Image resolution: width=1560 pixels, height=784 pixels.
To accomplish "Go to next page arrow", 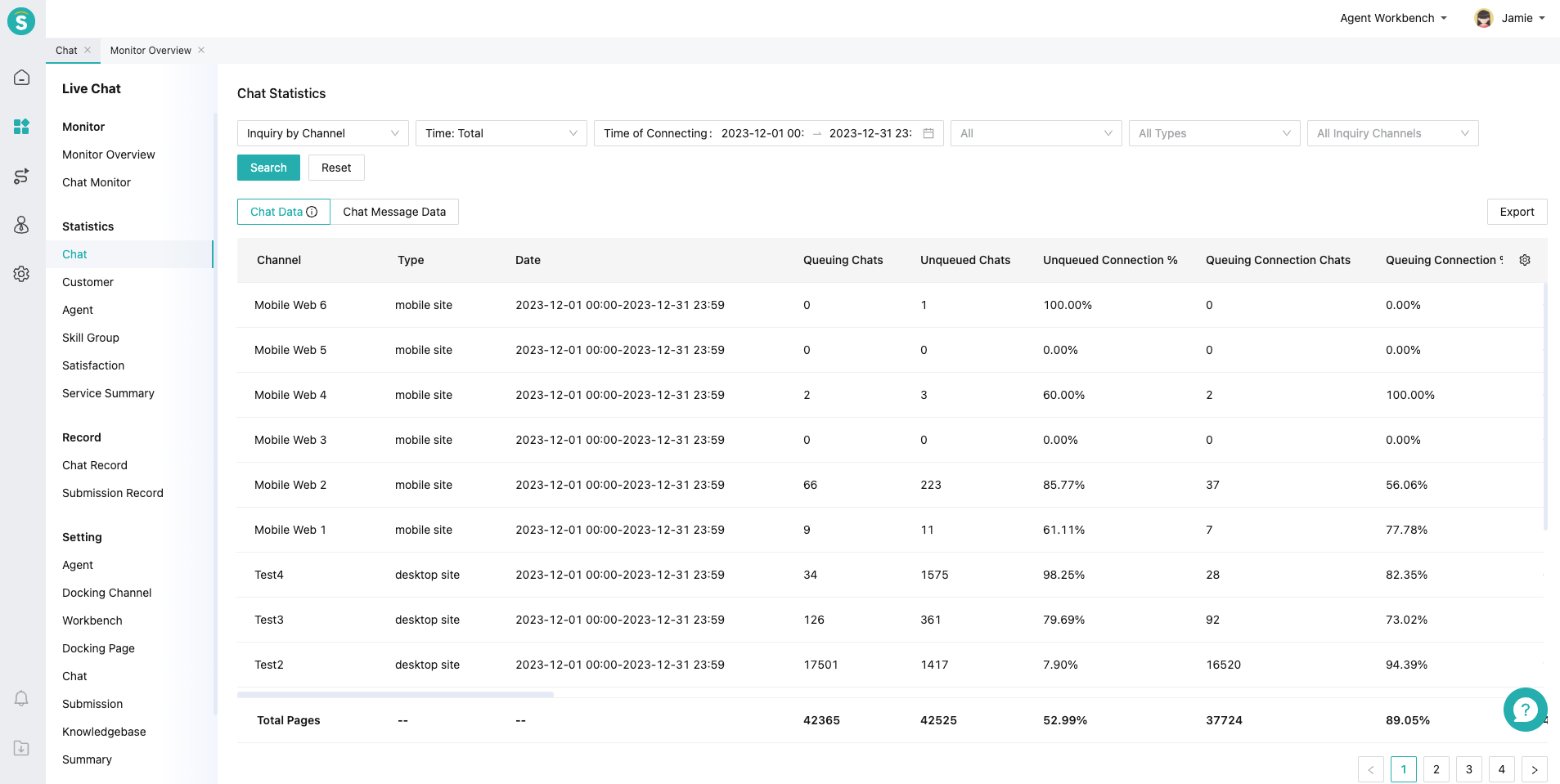I will [1535, 769].
